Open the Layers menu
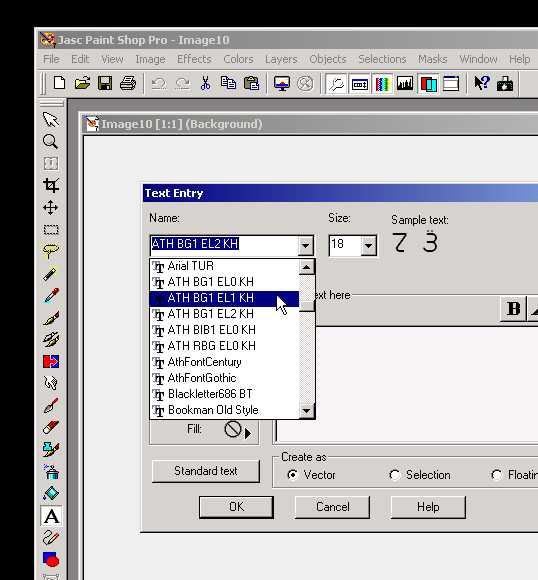Screen dimensions: 538x580 click(x=281, y=59)
